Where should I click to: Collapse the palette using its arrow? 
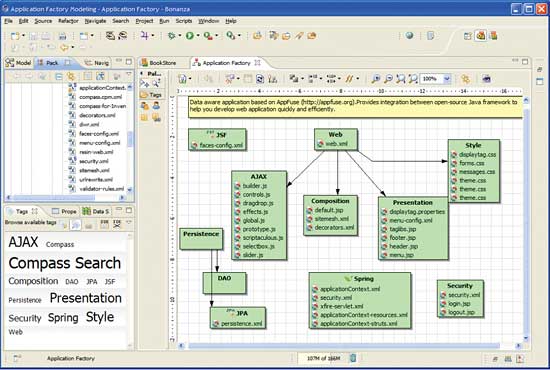click(142, 74)
